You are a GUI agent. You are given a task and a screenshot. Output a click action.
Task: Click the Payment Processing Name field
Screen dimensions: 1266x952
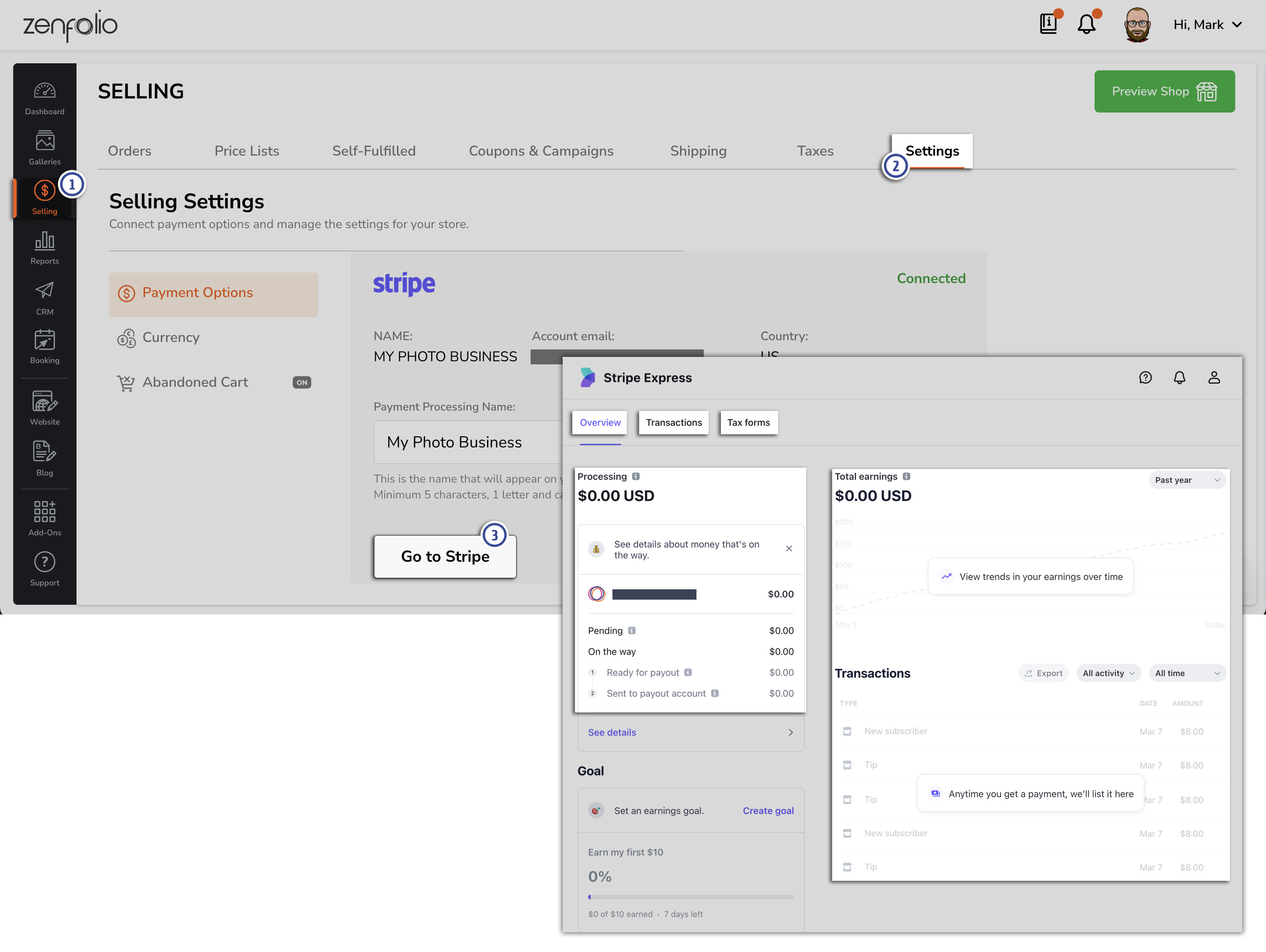pos(468,442)
